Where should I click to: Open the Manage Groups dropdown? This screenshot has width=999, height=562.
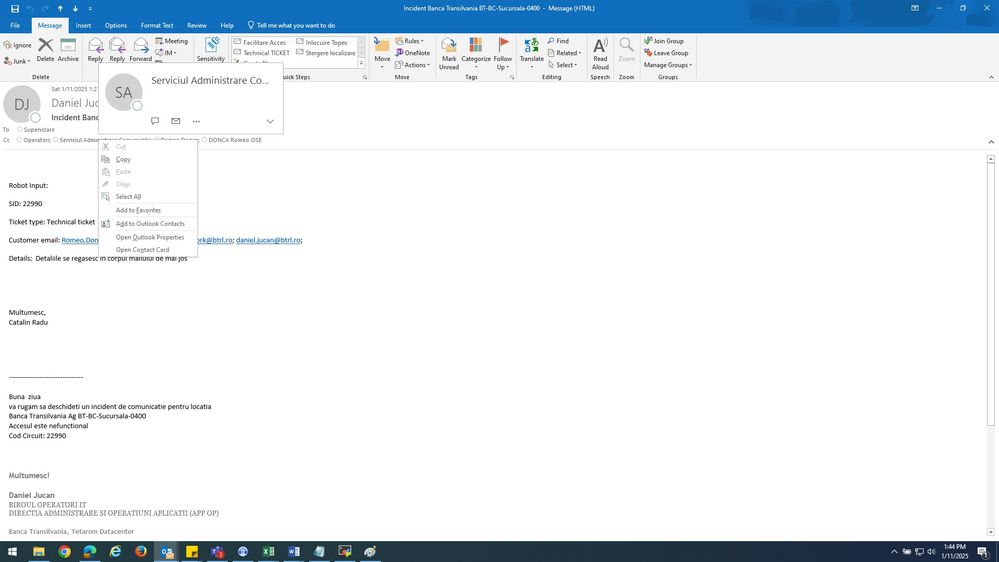(x=668, y=65)
